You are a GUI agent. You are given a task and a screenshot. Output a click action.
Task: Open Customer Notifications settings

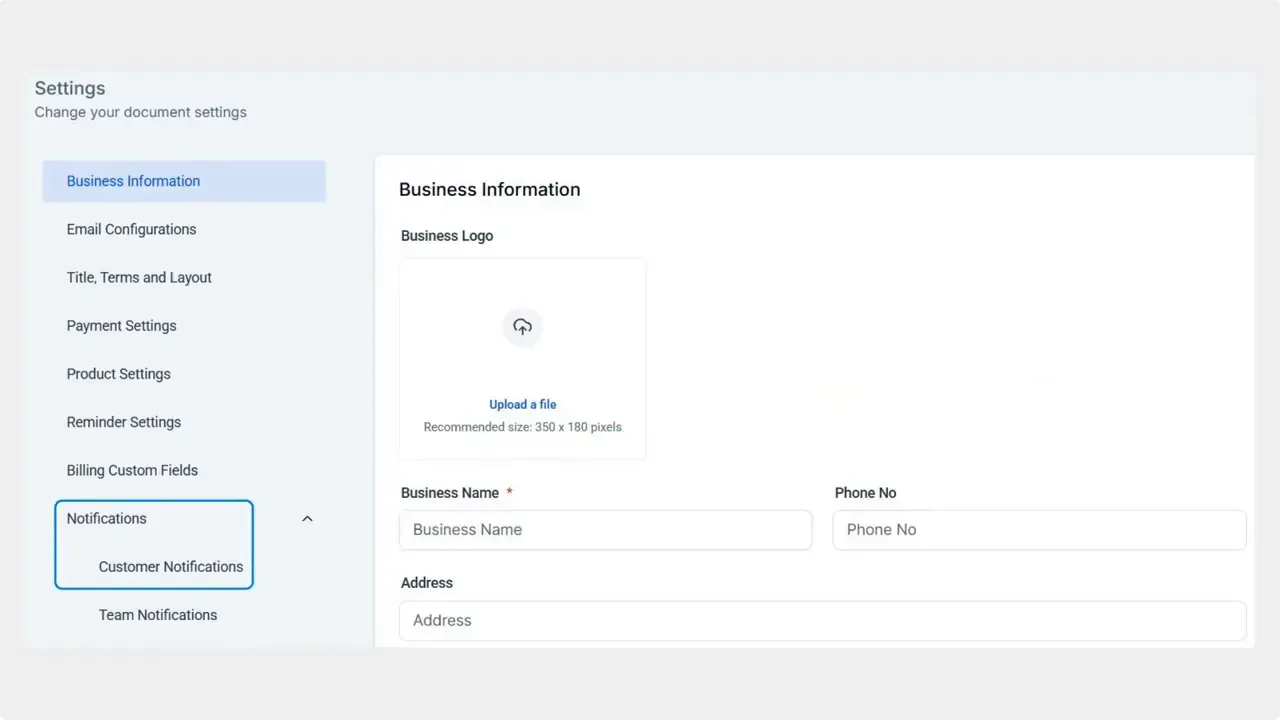click(x=170, y=566)
